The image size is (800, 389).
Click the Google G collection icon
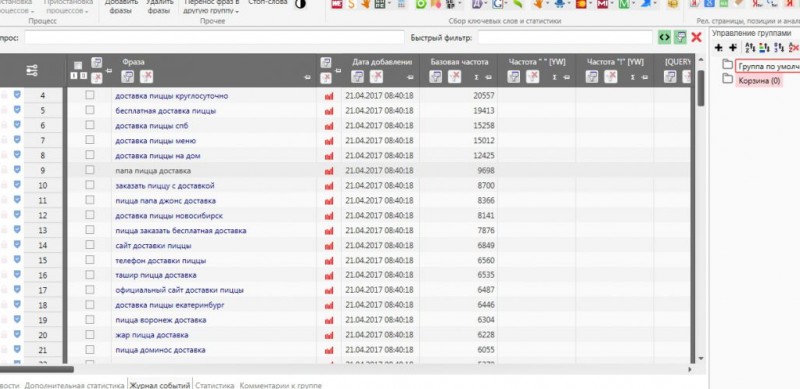(x=499, y=4)
